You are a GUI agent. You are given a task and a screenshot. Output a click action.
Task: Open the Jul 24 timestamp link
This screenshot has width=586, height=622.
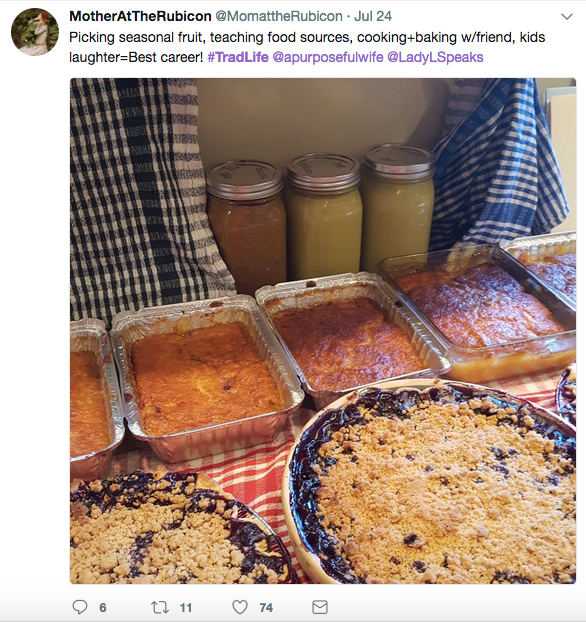point(373,16)
